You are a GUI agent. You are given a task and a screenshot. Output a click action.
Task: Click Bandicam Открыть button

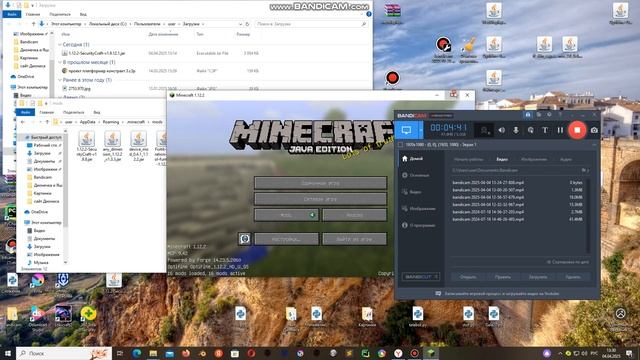pyautogui.click(x=468, y=277)
